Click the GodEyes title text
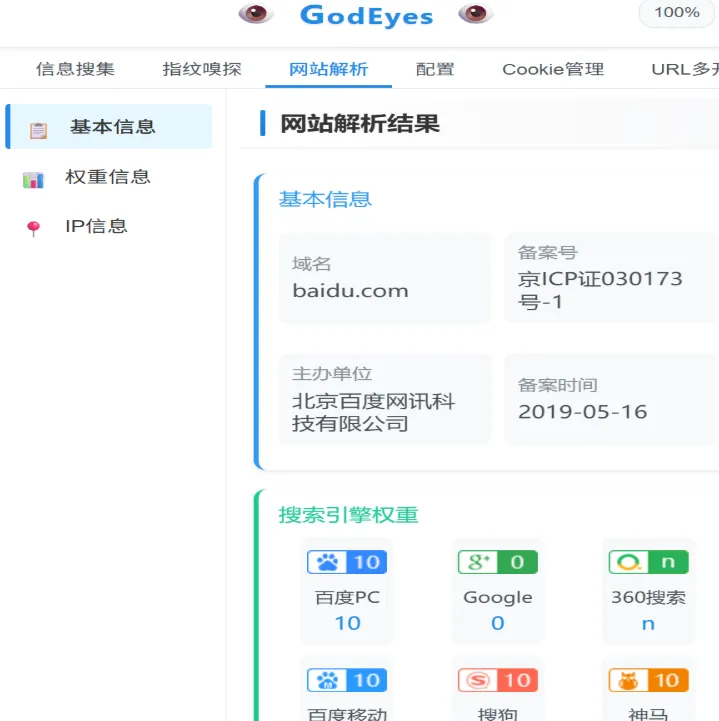The width and height of the screenshot is (719, 721). (x=366, y=15)
